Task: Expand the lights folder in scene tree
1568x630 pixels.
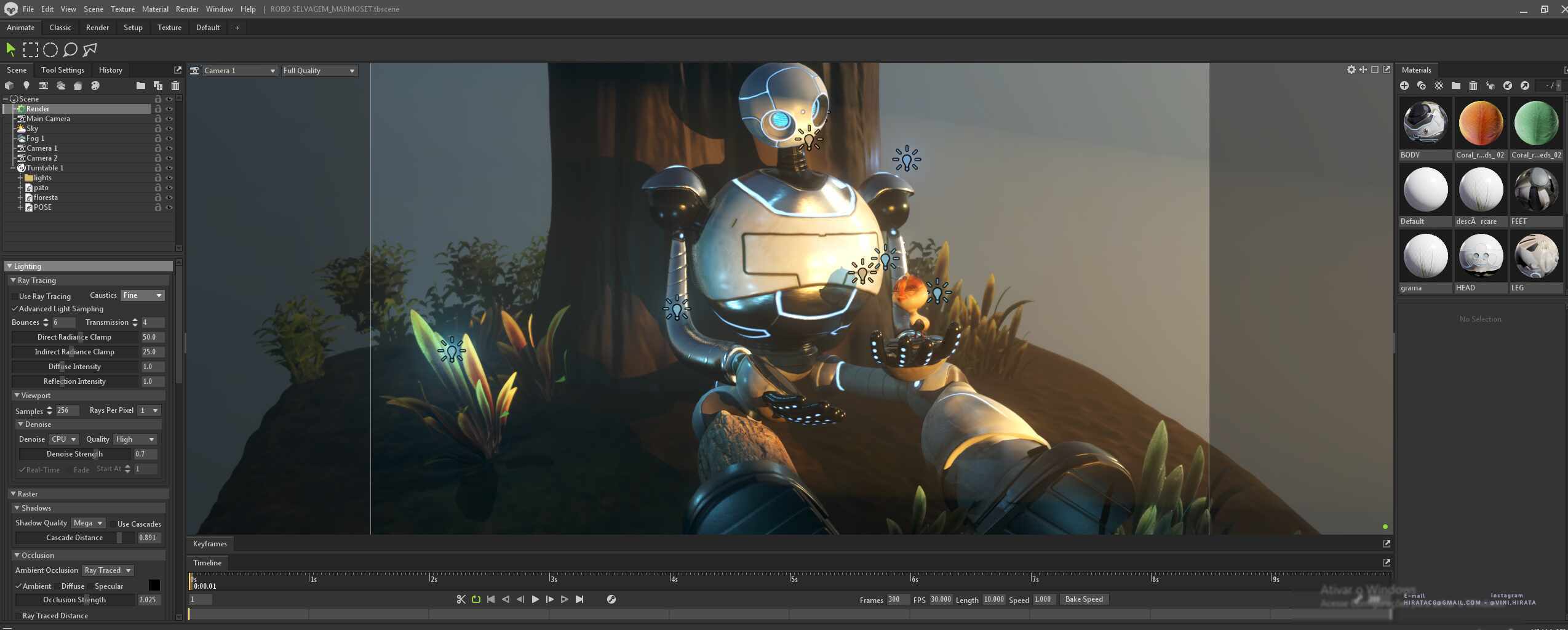Action: coord(20,178)
